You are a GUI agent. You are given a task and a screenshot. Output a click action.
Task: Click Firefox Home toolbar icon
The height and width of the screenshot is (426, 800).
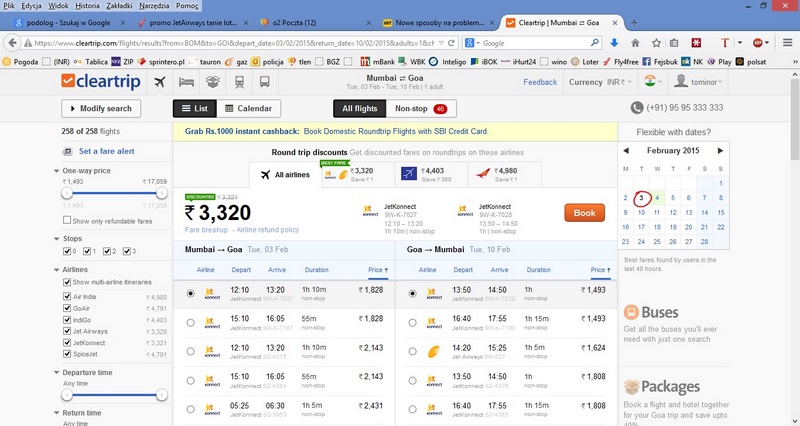(x=635, y=43)
